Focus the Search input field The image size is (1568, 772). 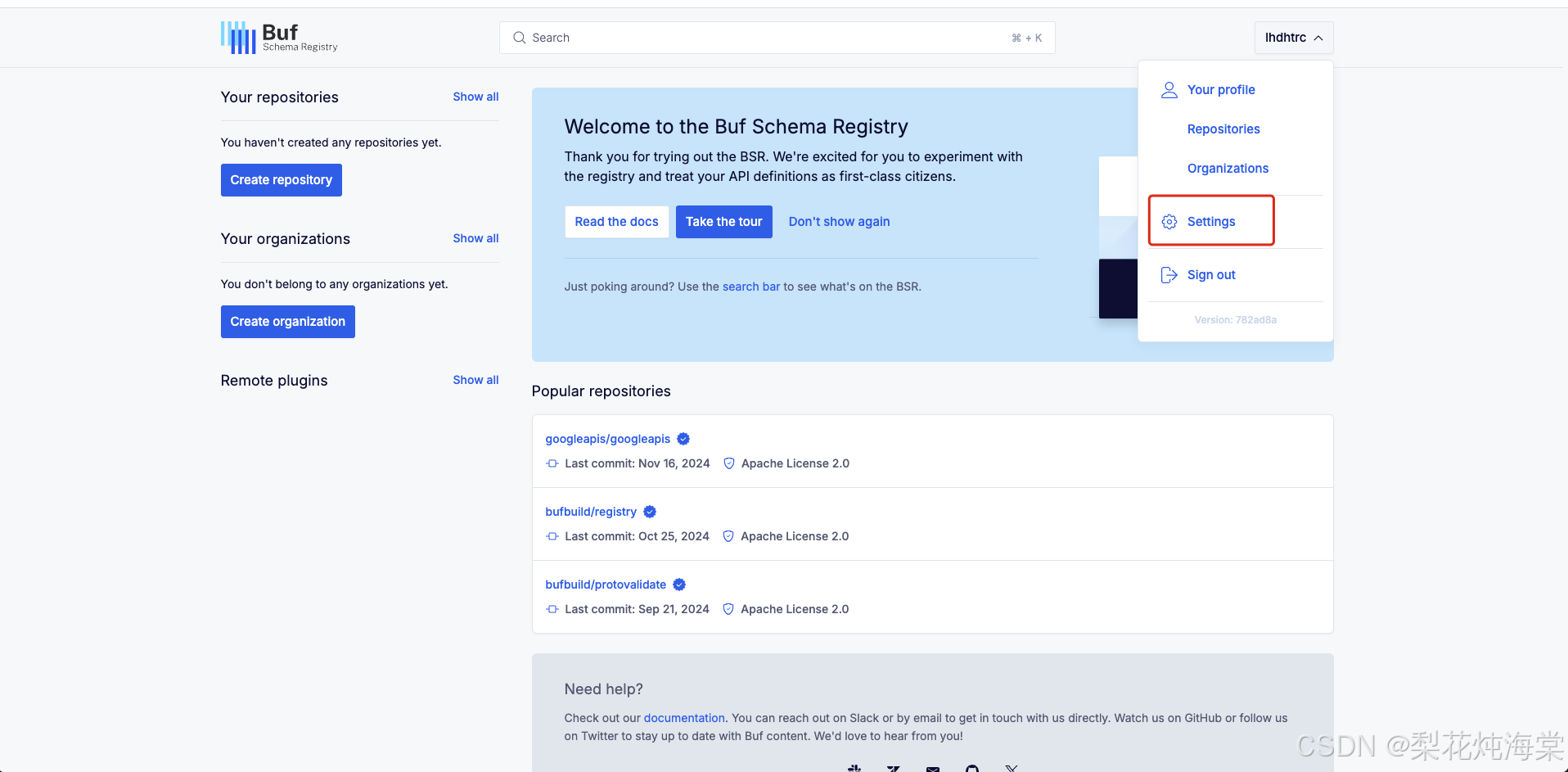coord(777,38)
